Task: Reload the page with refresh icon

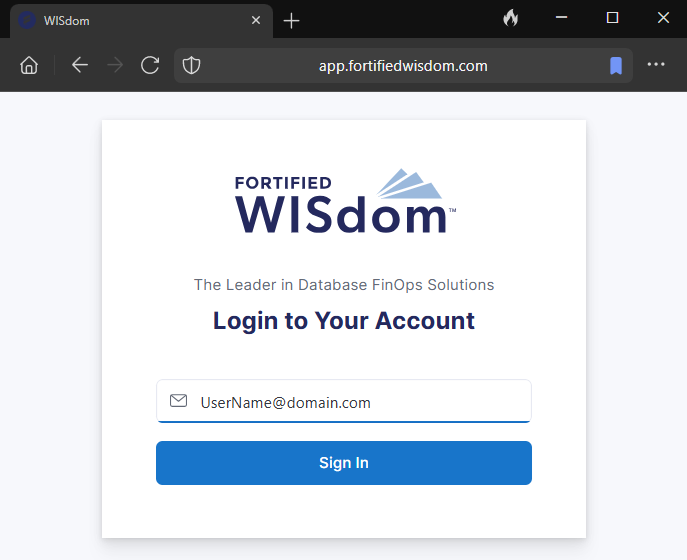Action: [150, 65]
